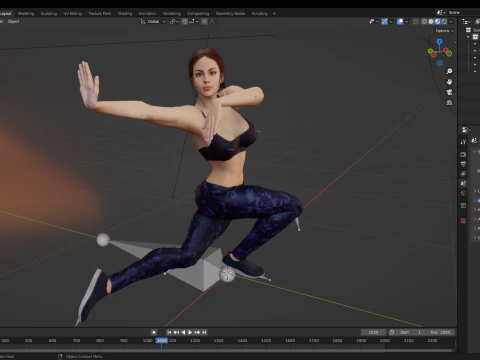This screenshot has height=360, width=480.
Task: Open the Output properties tab
Action: (463, 164)
